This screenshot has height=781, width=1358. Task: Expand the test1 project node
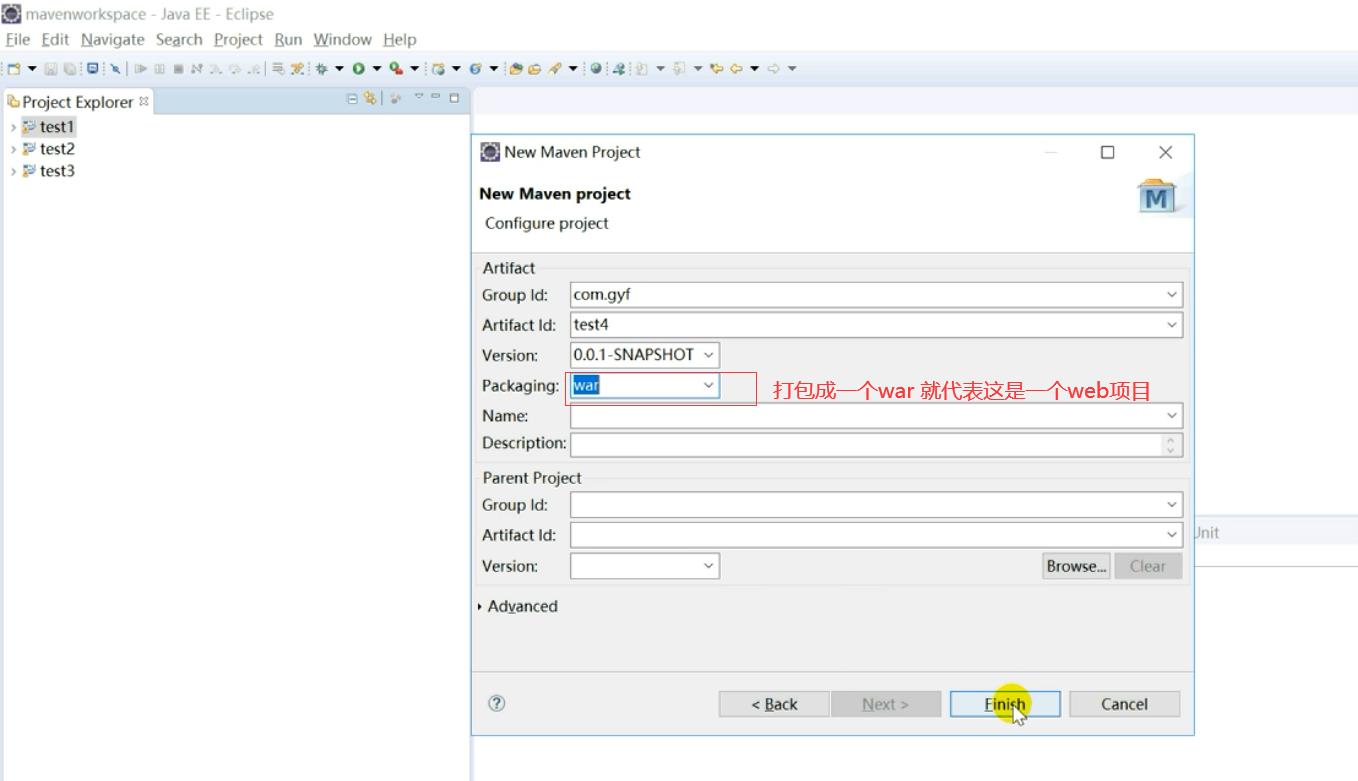tap(13, 127)
